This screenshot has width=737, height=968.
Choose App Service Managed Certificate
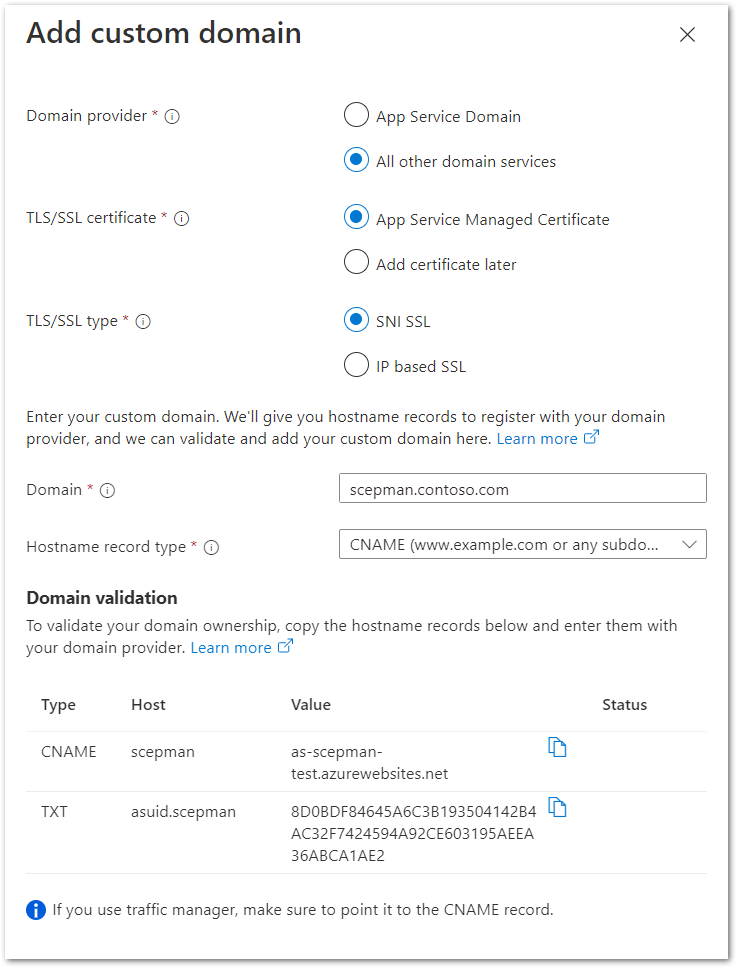[356, 218]
